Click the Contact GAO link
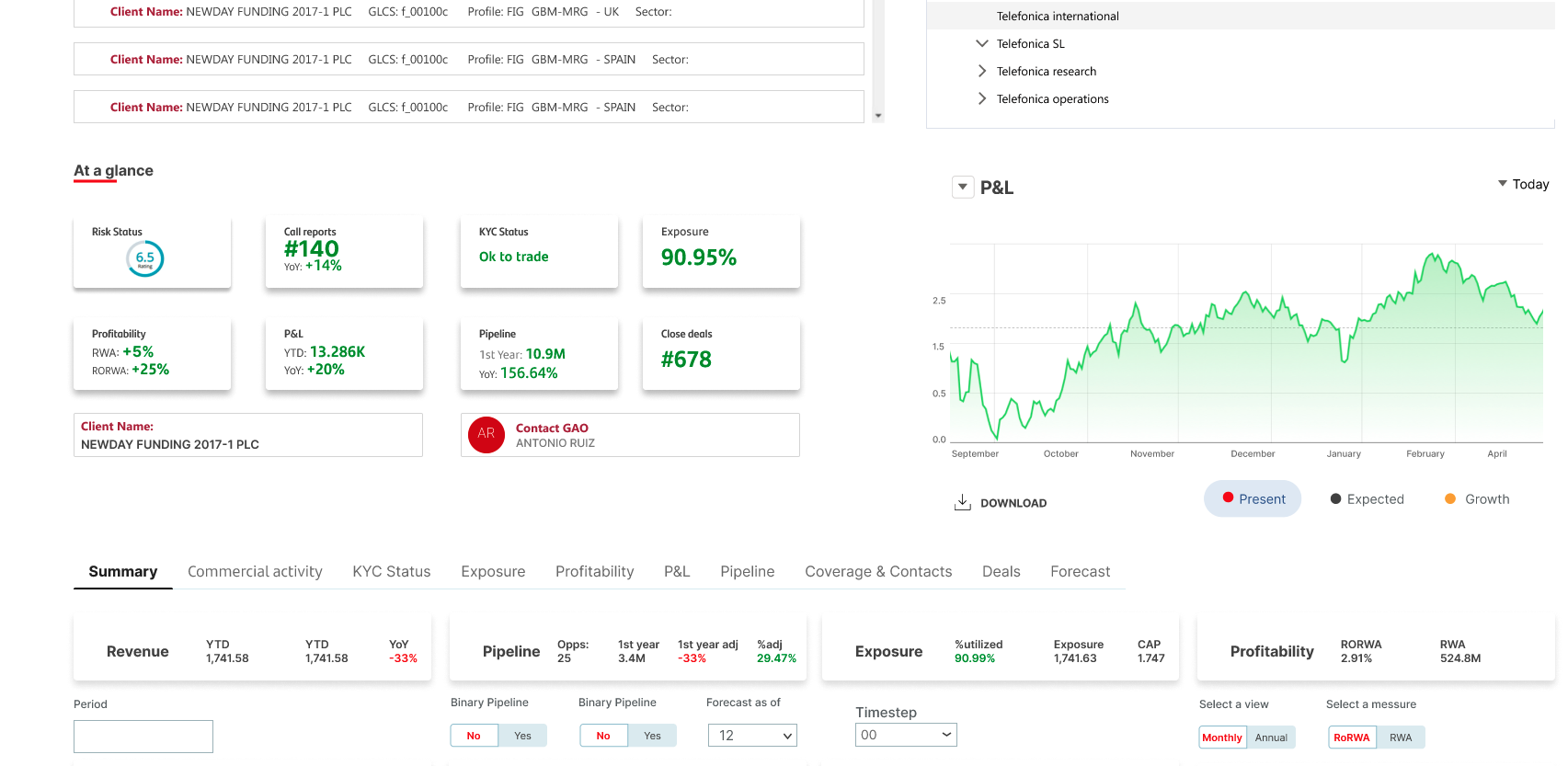The width and height of the screenshot is (1568, 766). tap(552, 428)
